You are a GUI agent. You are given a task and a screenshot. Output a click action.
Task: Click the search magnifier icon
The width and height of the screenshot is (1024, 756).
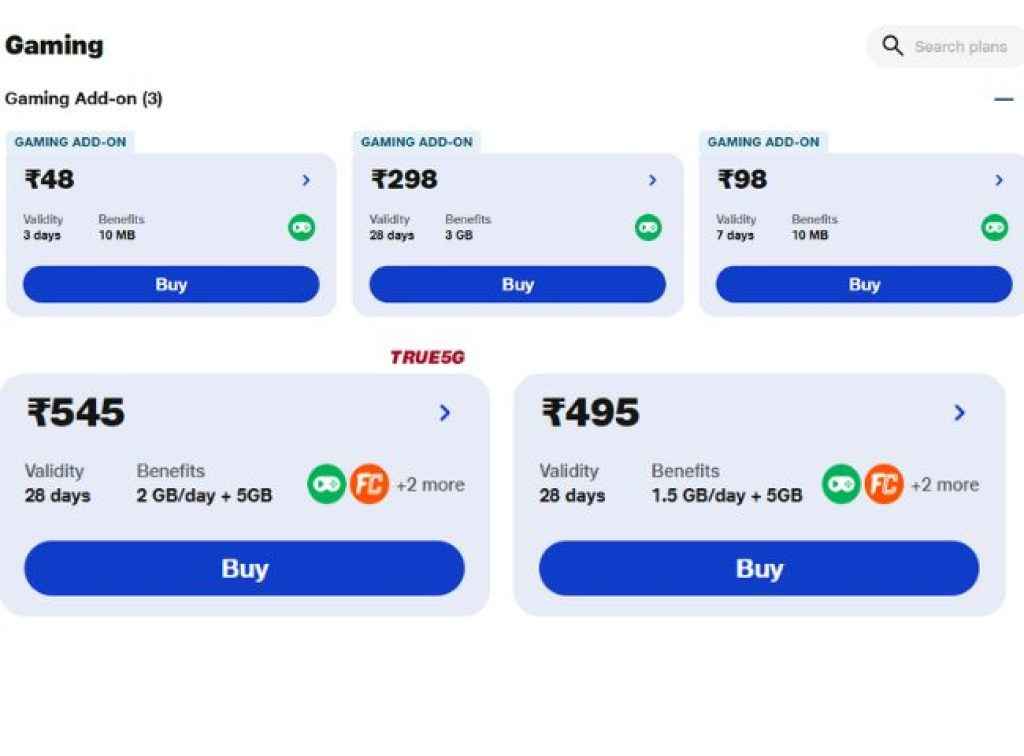point(892,46)
